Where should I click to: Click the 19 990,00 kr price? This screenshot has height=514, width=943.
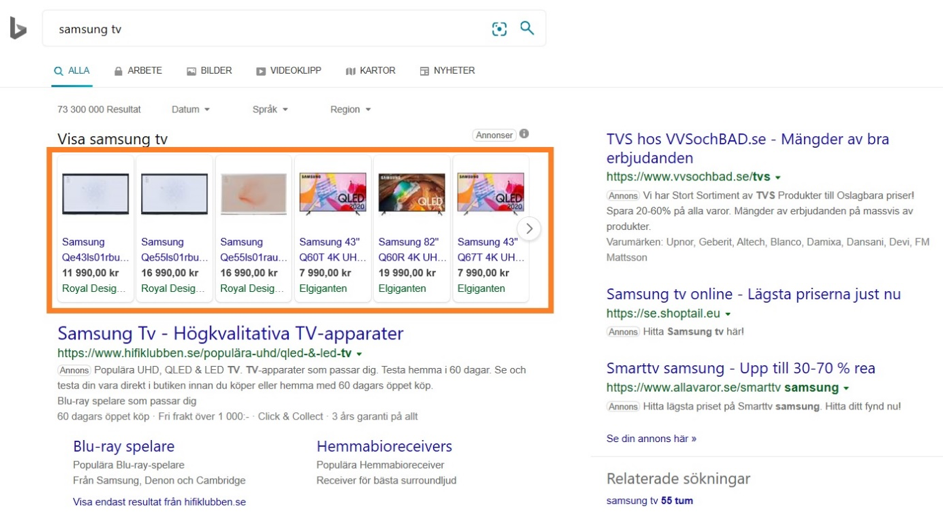point(407,273)
